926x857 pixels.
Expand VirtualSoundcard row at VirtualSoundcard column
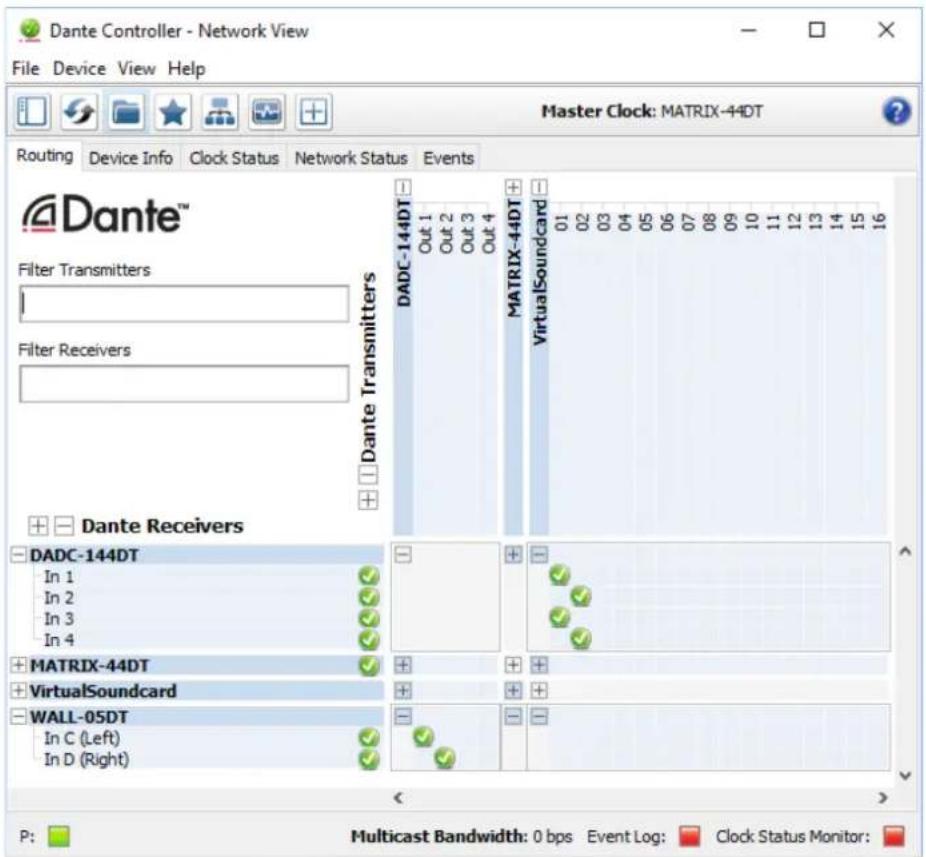point(539,690)
